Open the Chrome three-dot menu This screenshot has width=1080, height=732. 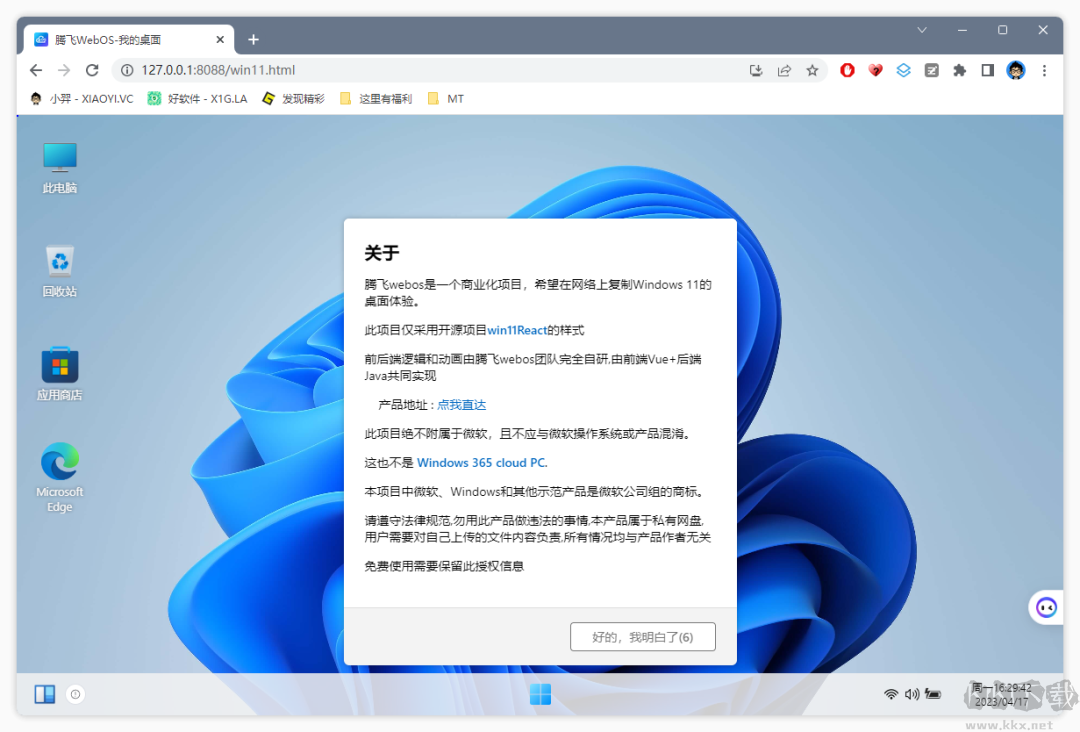(1043, 70)
